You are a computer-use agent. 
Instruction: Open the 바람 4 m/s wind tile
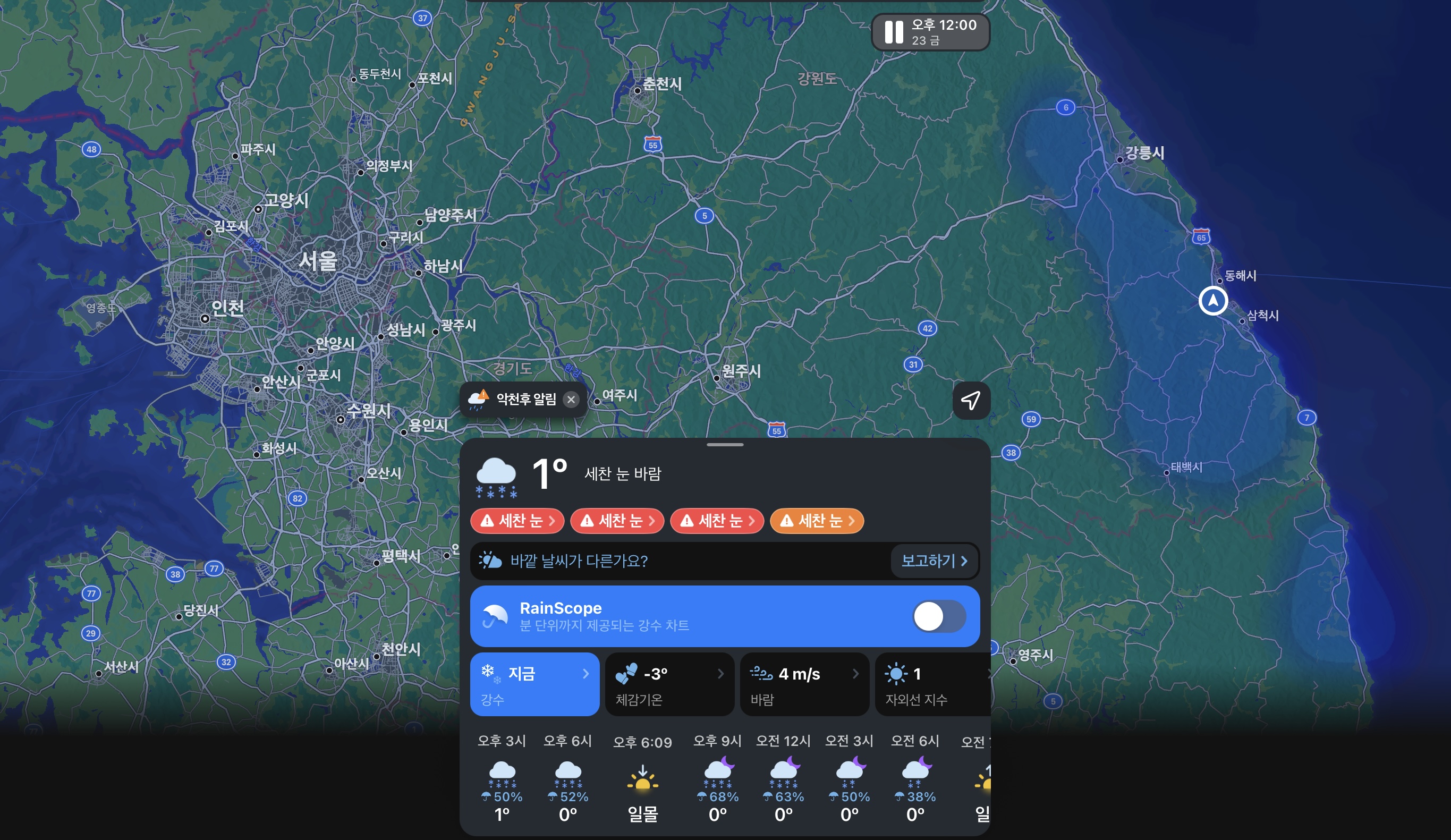click(804, 684)
